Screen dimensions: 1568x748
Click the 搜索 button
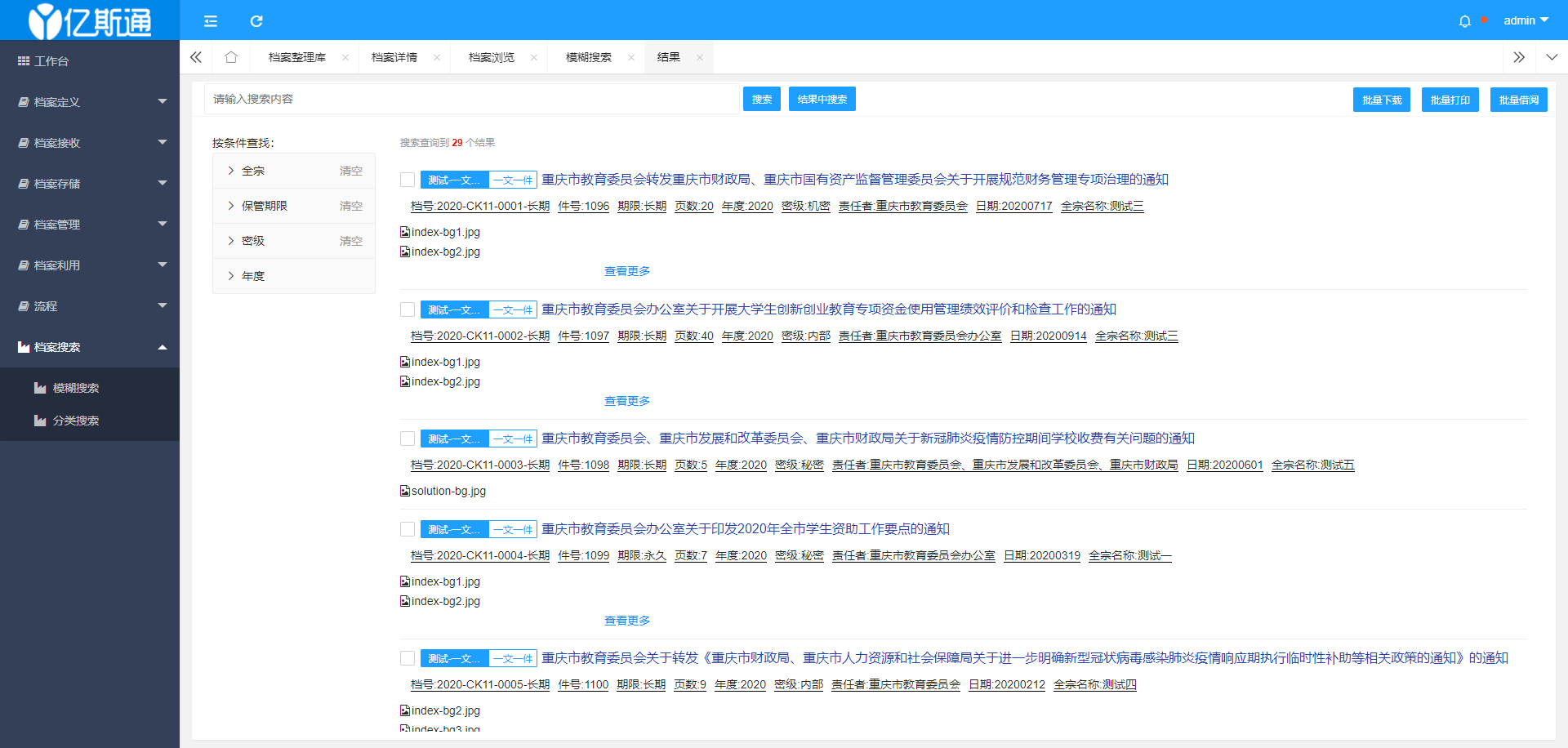pyautogui.click(x=762, y=99)
